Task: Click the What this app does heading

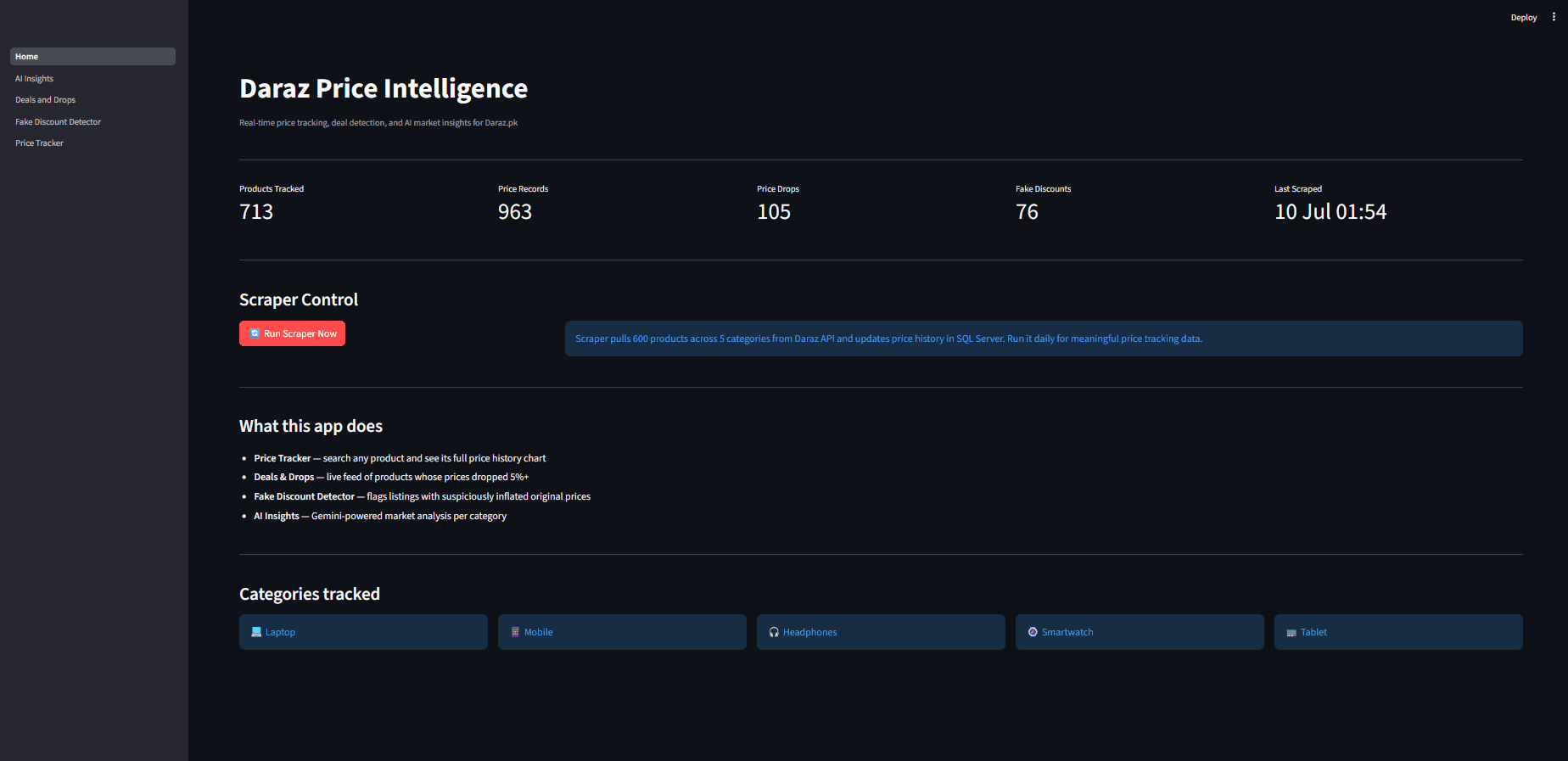Action: pyautogui.click(x=311, y=426)
